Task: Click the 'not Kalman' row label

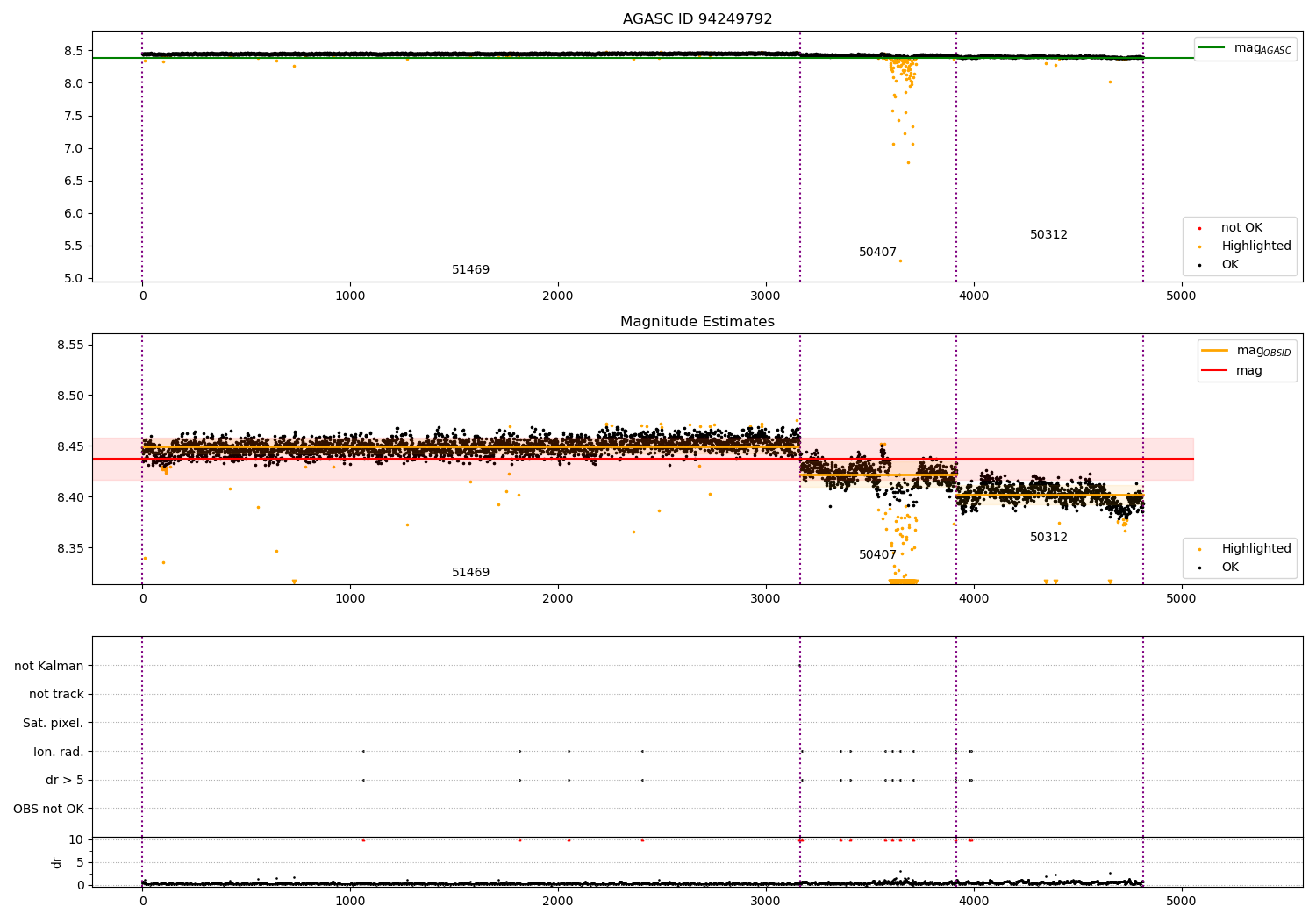Action: pyautogui.click(x=49, y=666)
